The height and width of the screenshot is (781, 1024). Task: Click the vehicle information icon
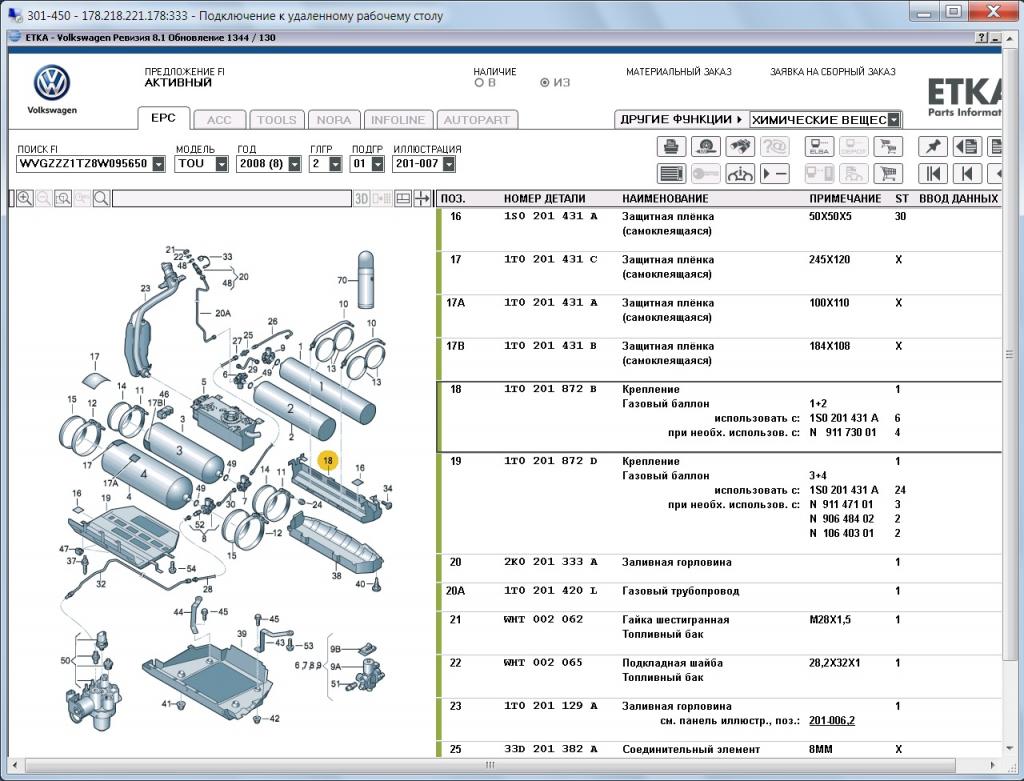(740, 174)
